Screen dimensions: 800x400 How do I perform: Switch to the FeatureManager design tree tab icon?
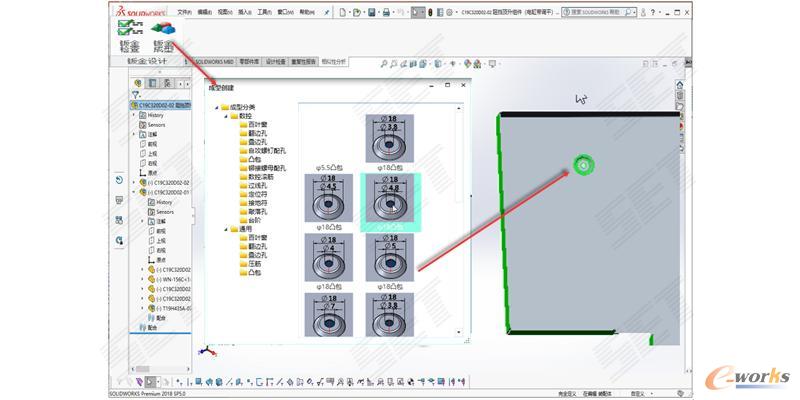click(x=138, y=83)
